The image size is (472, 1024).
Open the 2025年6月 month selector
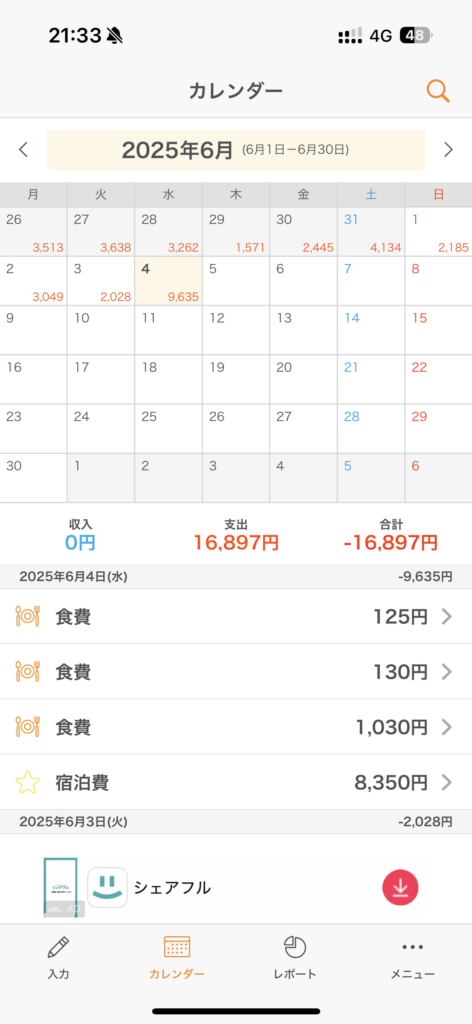pos(236,150)
